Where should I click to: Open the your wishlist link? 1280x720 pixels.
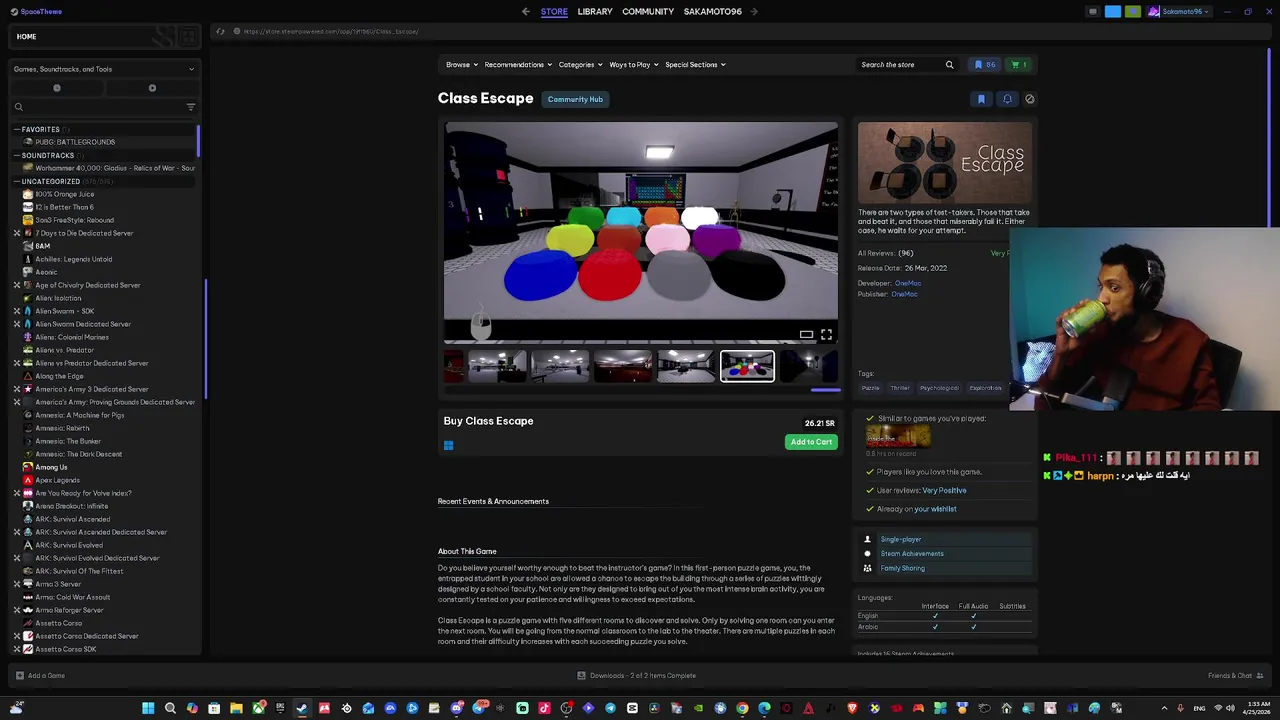[x=935, y=509]
